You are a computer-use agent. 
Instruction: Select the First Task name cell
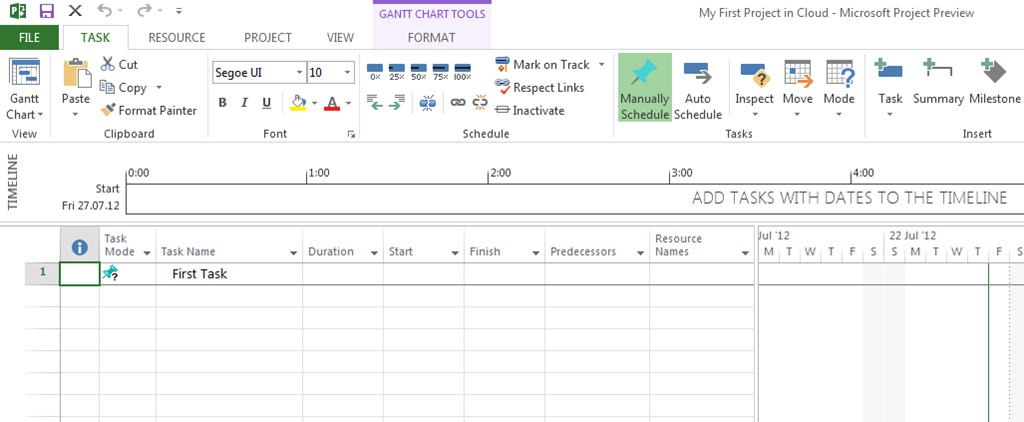coord(229,273)
